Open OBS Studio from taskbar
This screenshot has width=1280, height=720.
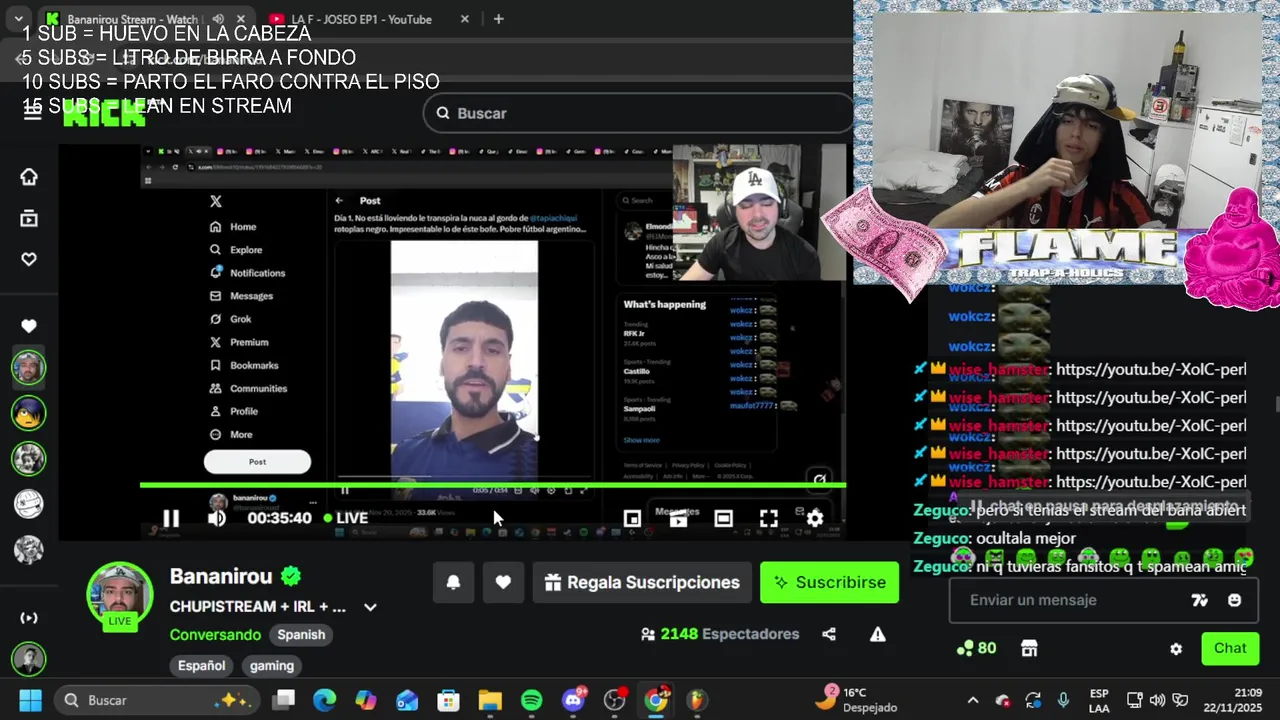point(614,700)
